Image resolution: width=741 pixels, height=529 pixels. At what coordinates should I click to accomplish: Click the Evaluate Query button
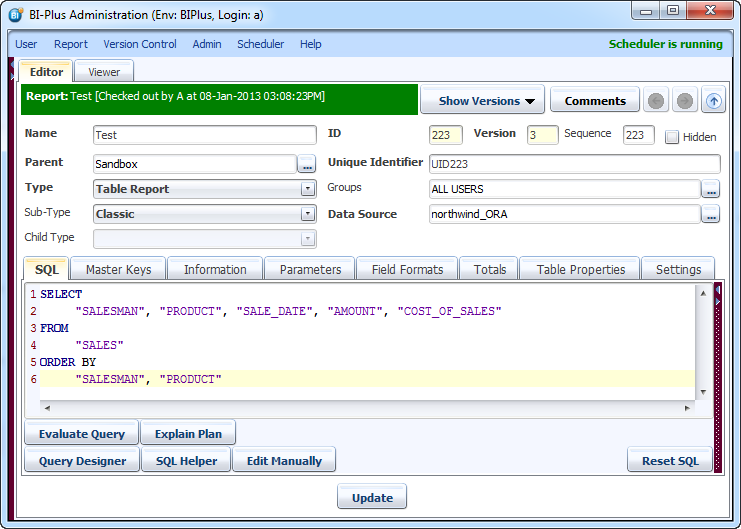[82, 434]
